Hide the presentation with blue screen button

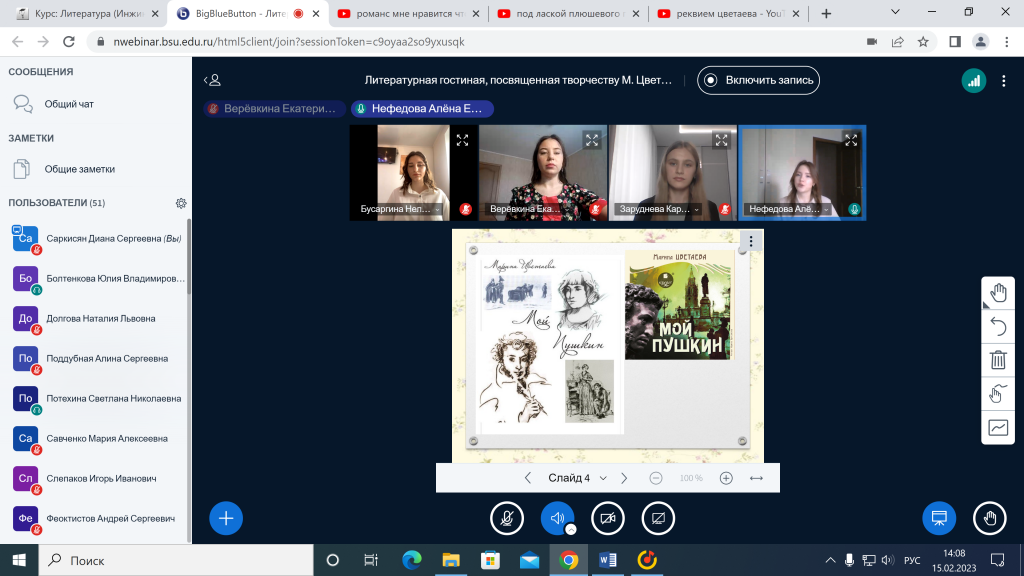pyautogui.click(x=939, y=519)
